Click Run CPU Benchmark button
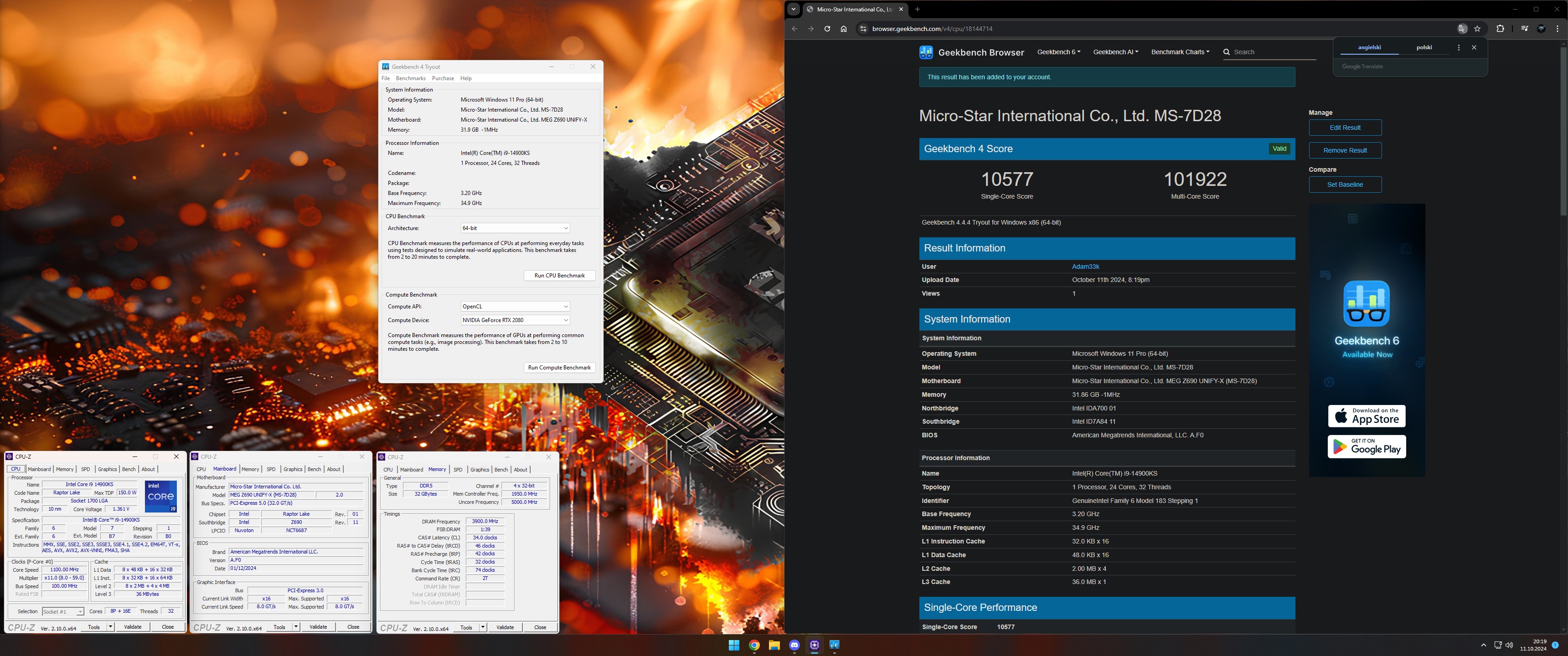This screenshot has height=656, width=1568. (x=559, y=276)
